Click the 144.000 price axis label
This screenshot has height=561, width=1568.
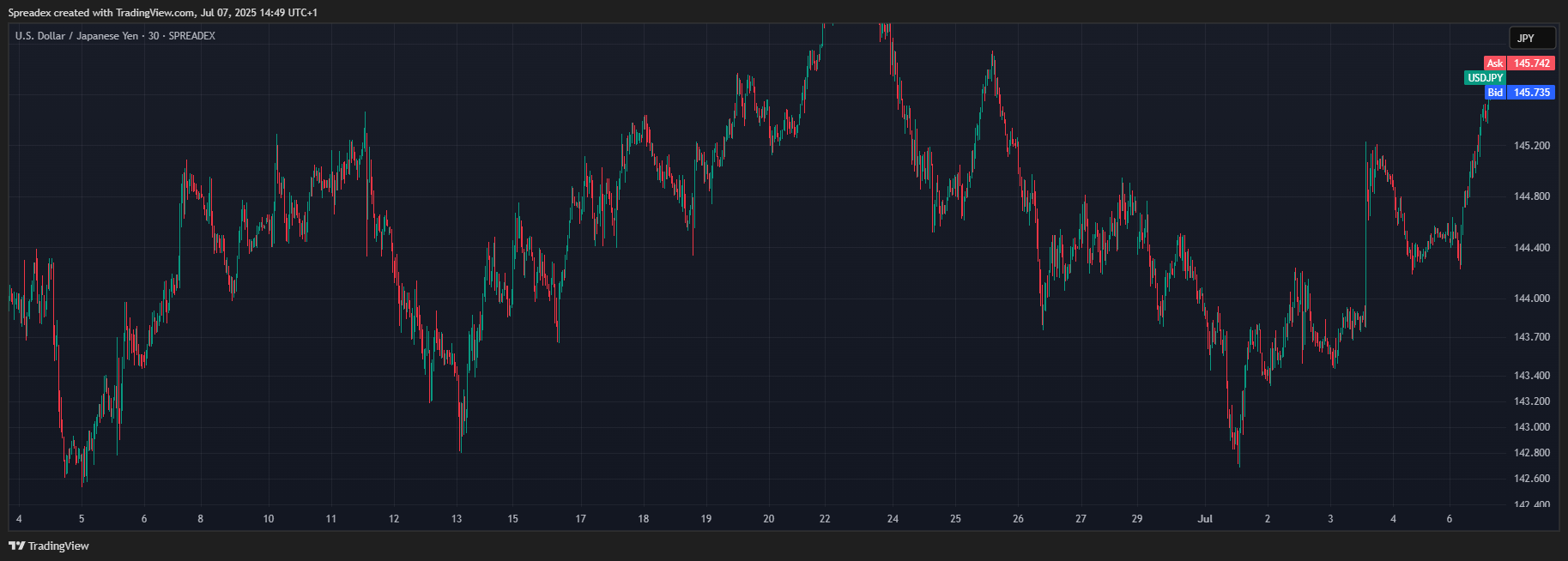coord(1532,299)
